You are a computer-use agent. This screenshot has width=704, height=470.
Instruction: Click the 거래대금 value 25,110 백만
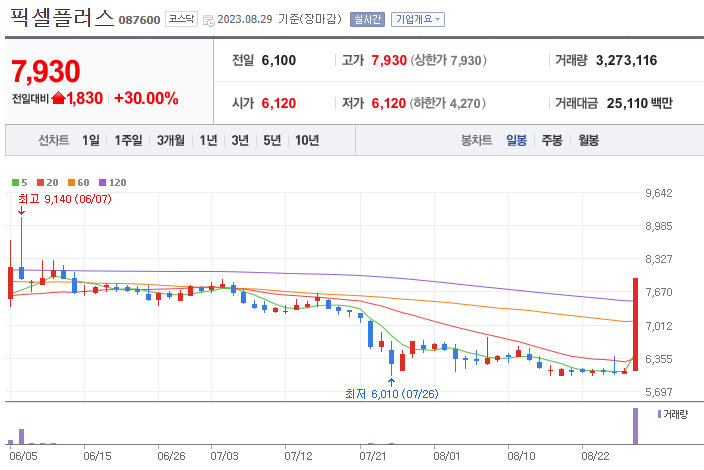pyautogui.click(x=639, y=103)
